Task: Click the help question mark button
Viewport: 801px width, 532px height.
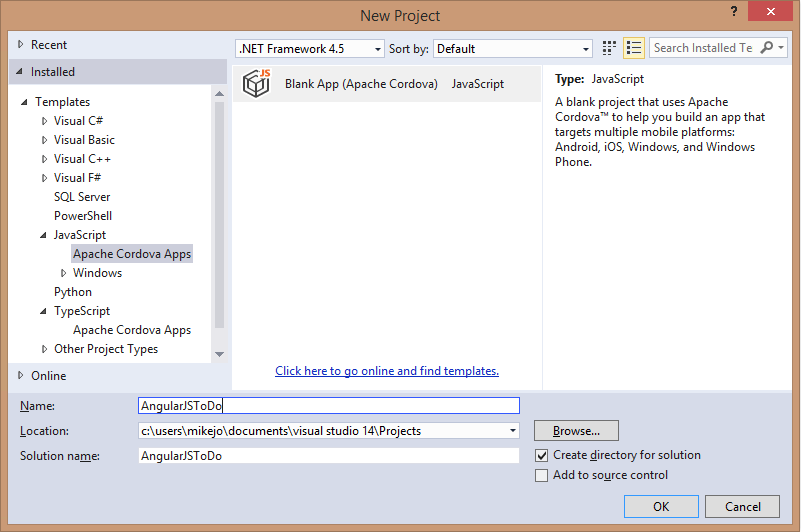Action: [734, 12]
